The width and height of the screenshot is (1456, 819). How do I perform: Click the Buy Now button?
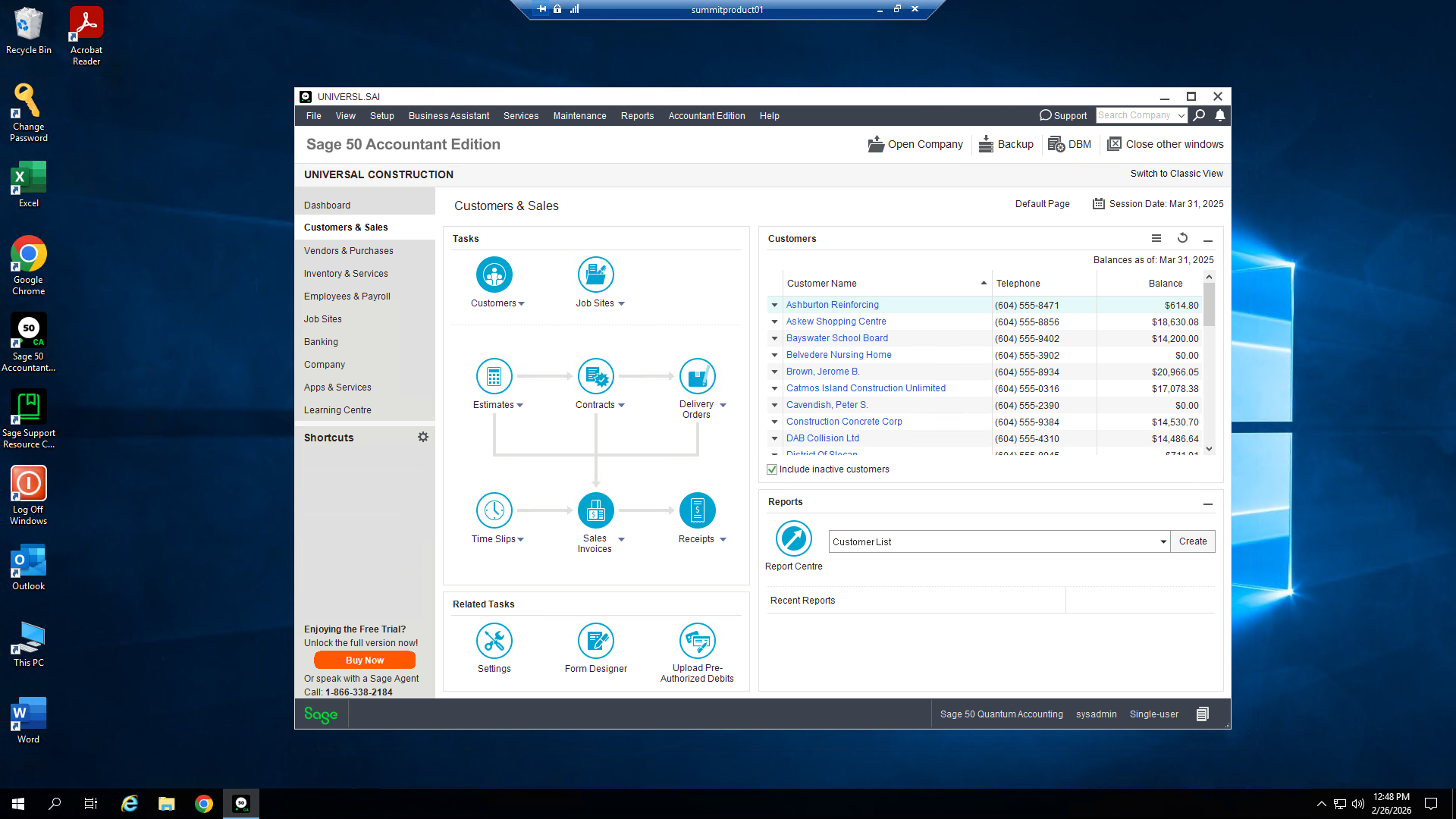(x=364, y=660)
